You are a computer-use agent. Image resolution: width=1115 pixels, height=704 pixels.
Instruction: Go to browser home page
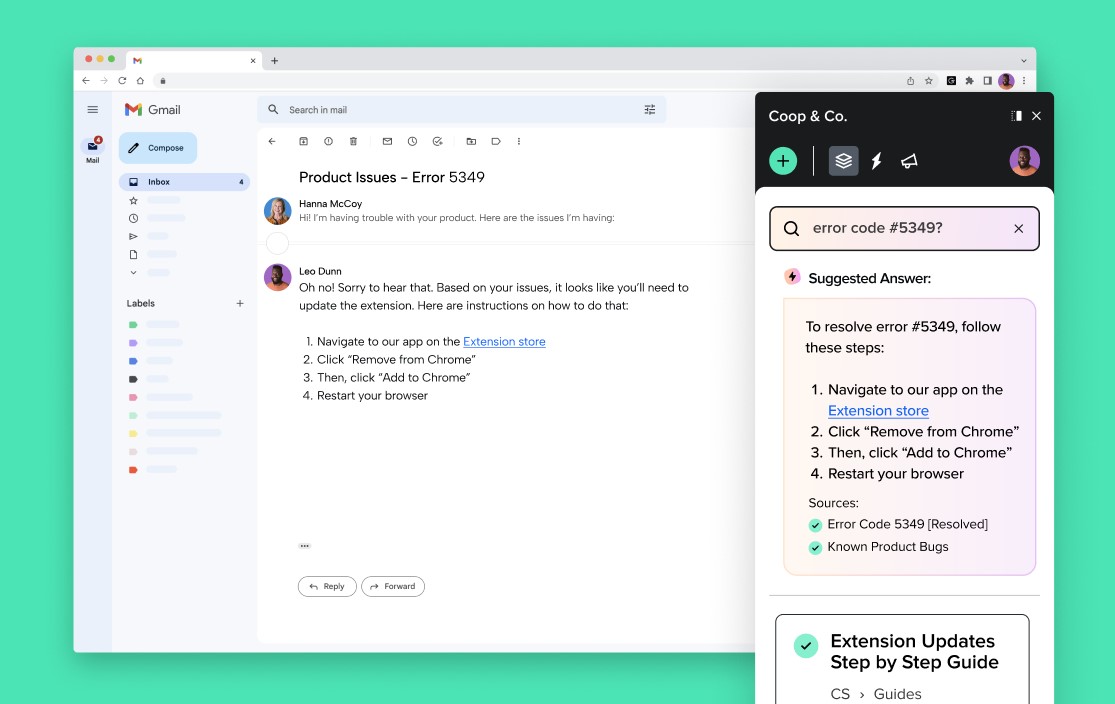pyautogui.click(x=140, y=80)
